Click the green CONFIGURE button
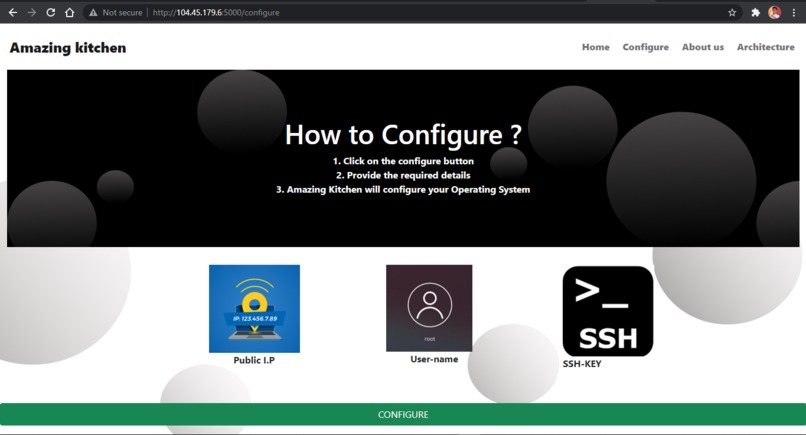The width and height of the screenshot is (806, 435). click(x=403, y=414)
